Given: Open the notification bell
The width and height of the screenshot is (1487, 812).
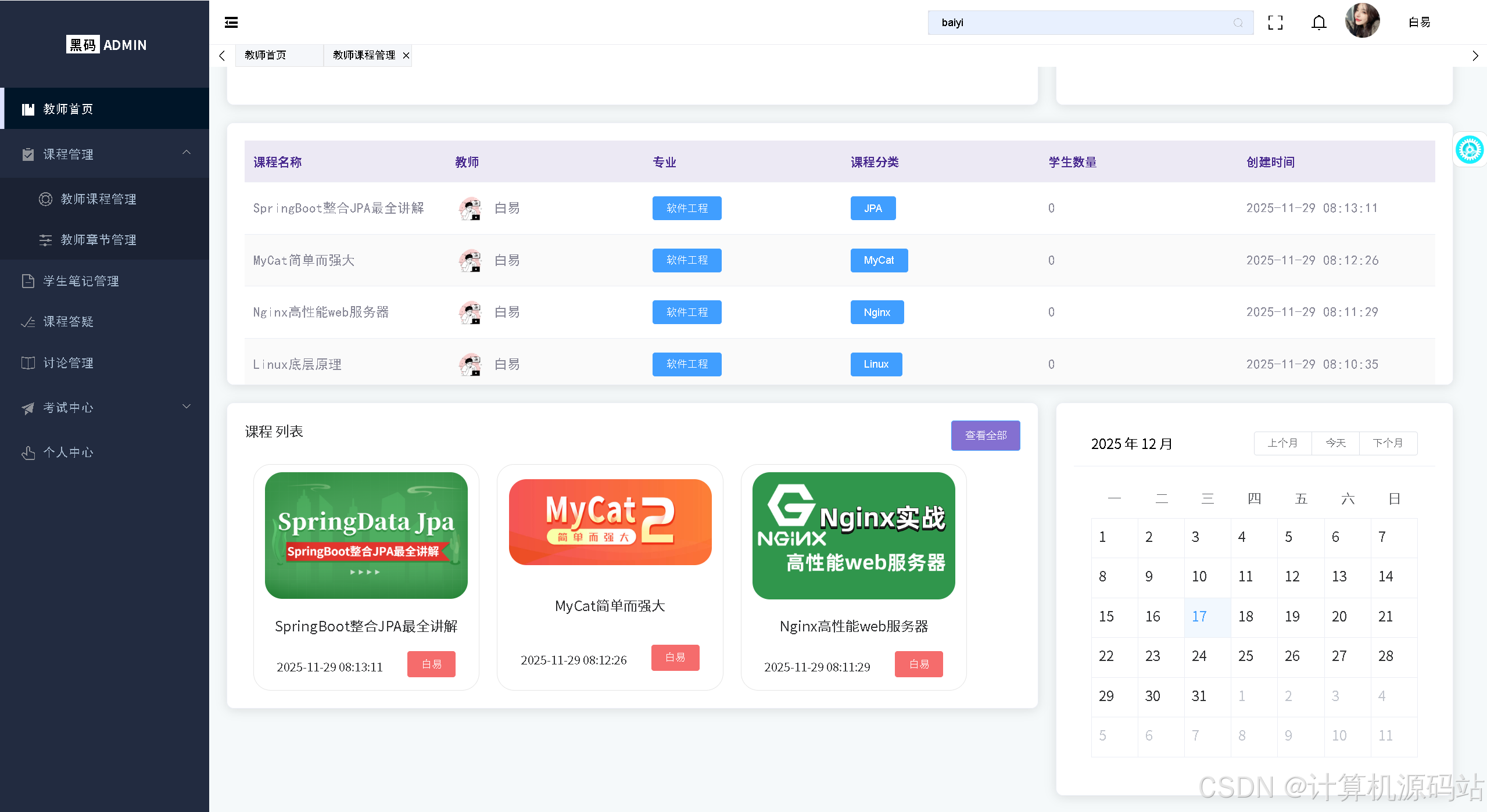Looking at the screenshot, I should coord(1319,23).
